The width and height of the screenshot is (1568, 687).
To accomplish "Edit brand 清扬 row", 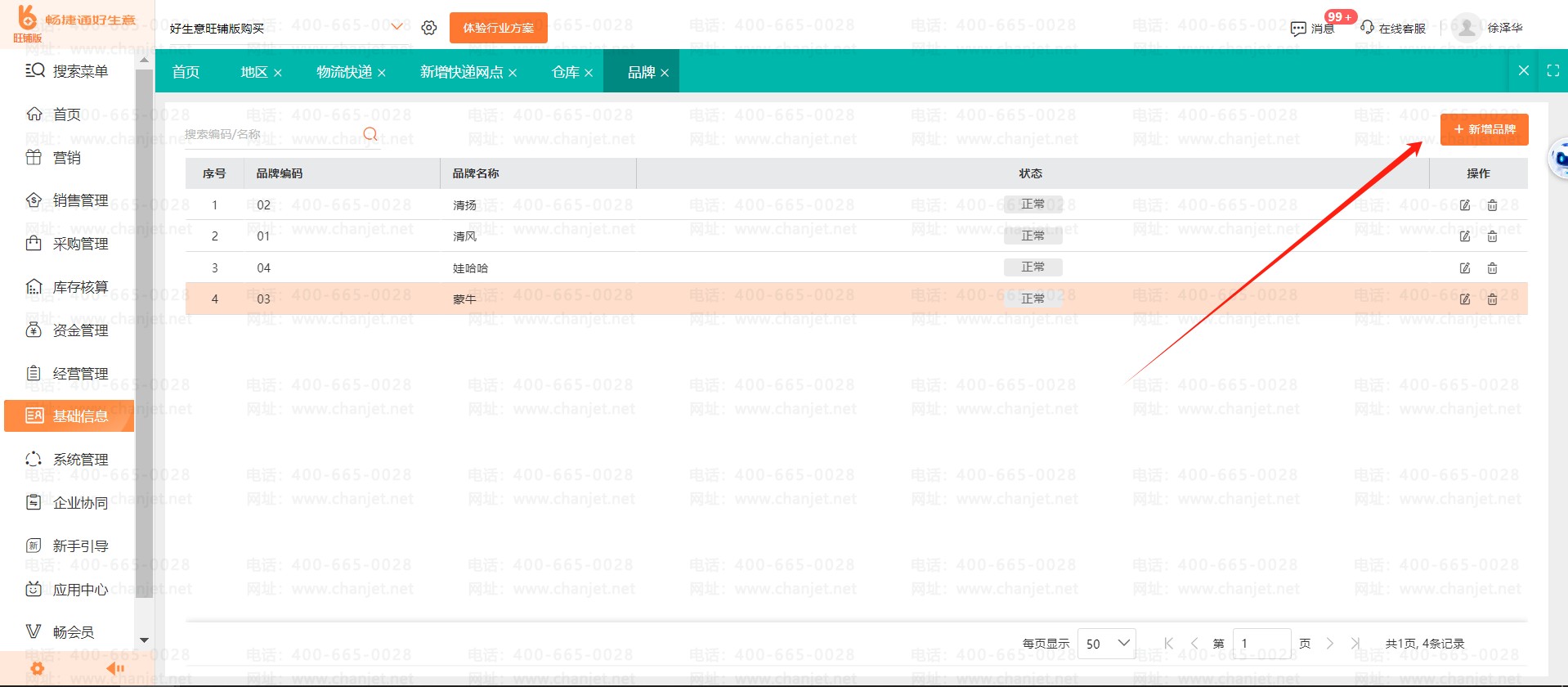I will coord(1465,205).
